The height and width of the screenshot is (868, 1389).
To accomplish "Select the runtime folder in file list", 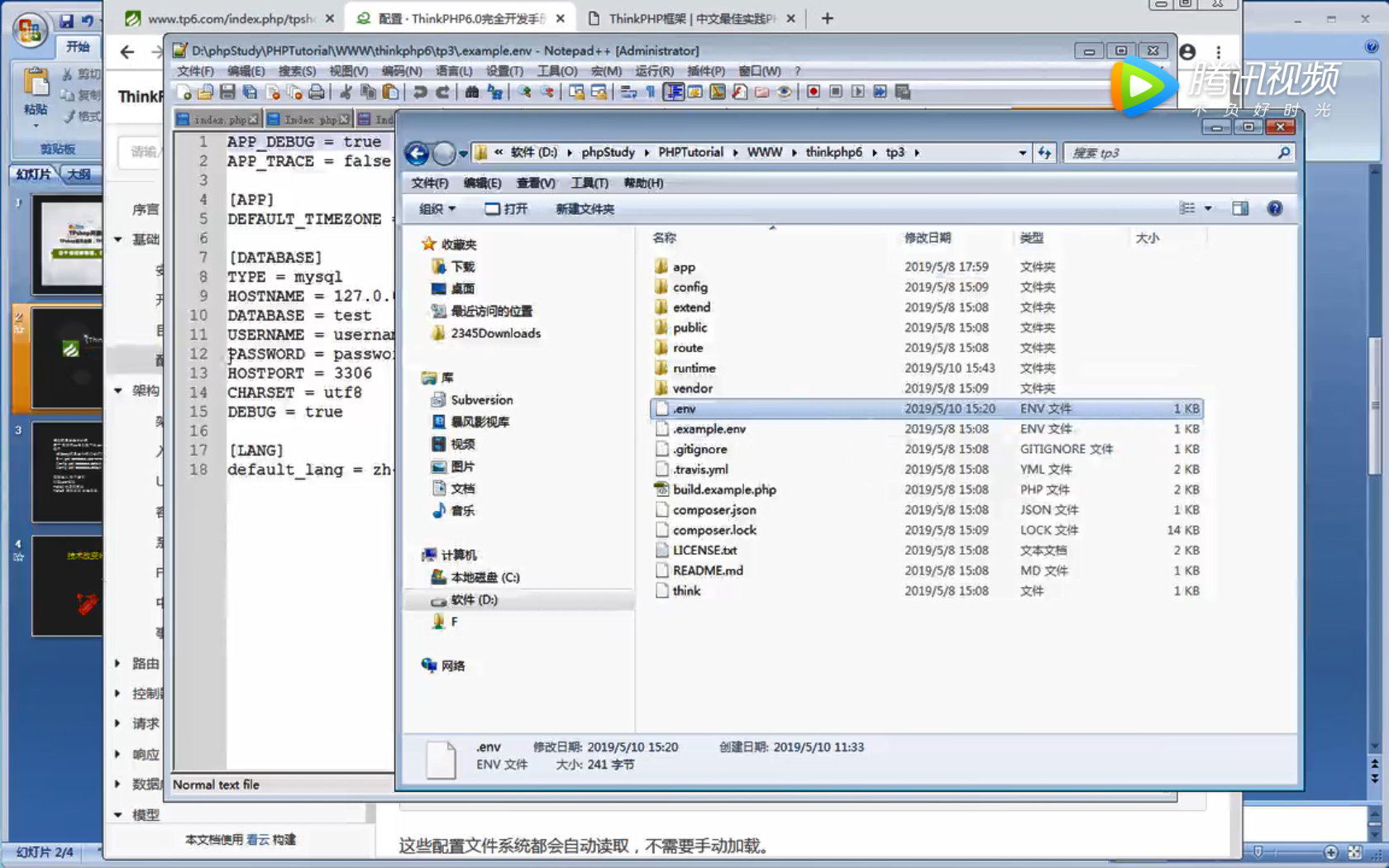I will coord(926,368).
